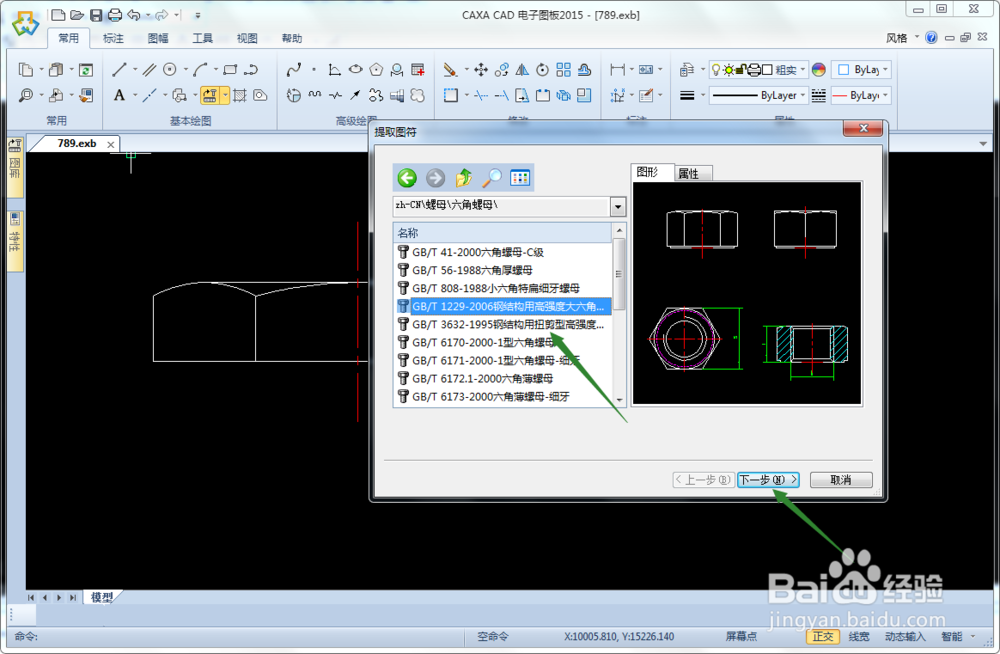The image size is (1000, 654).
Task: Toggle 线宽 line width display
Action: coord(859,636)
